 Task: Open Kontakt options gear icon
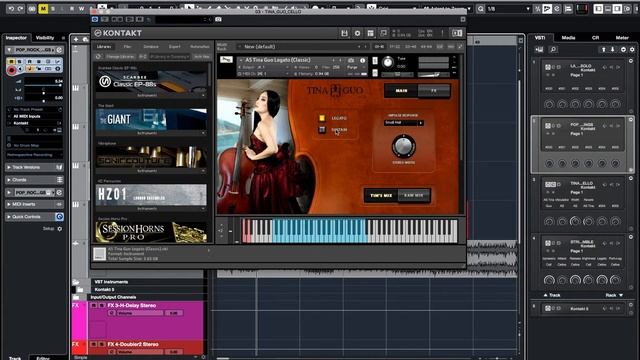357,33
